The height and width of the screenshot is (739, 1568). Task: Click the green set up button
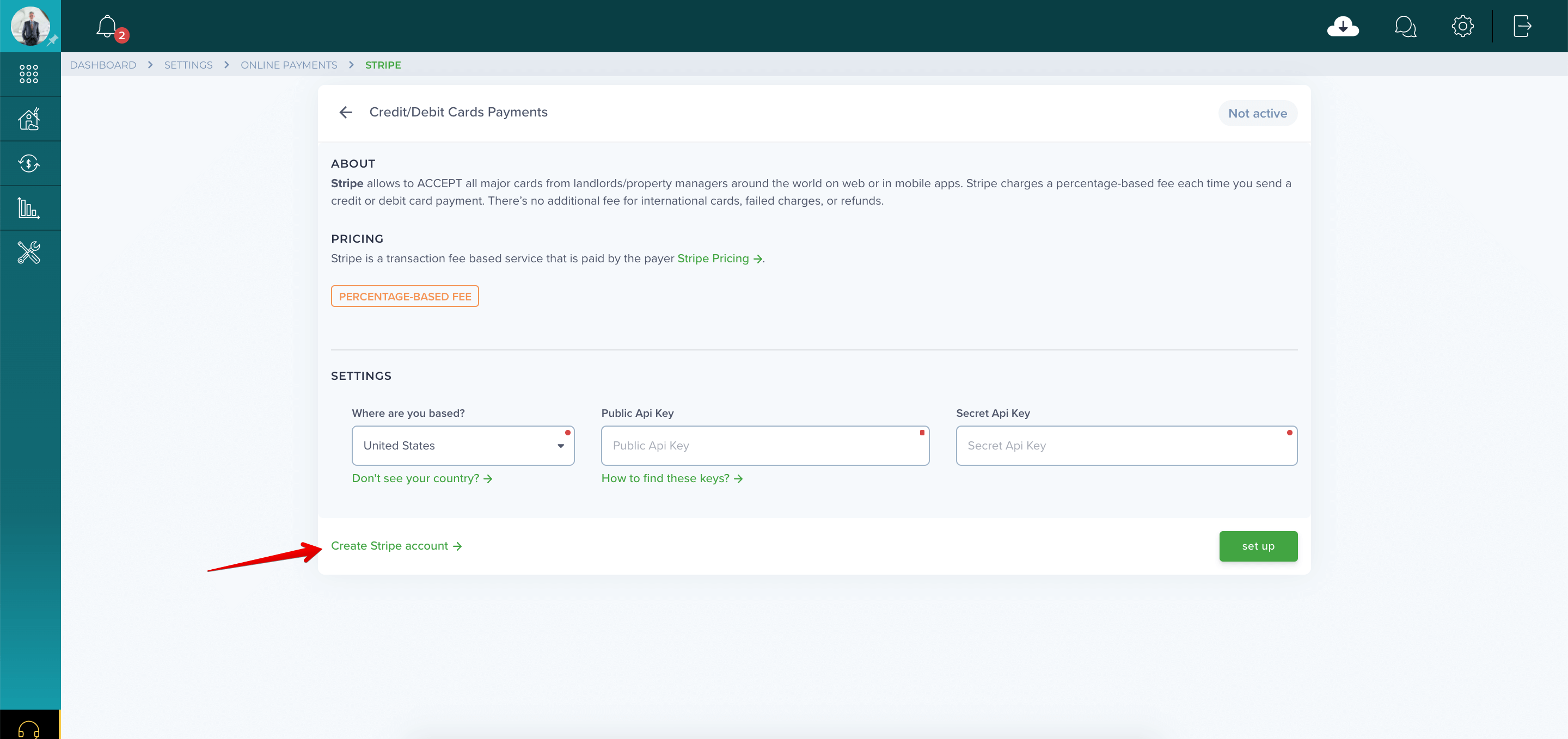[1258, 546]
